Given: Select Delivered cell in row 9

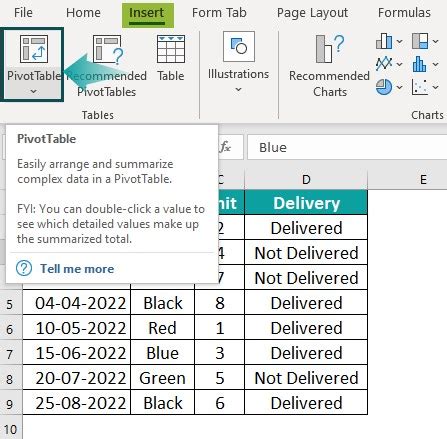Looking at the screenshot, I should 306,403.
